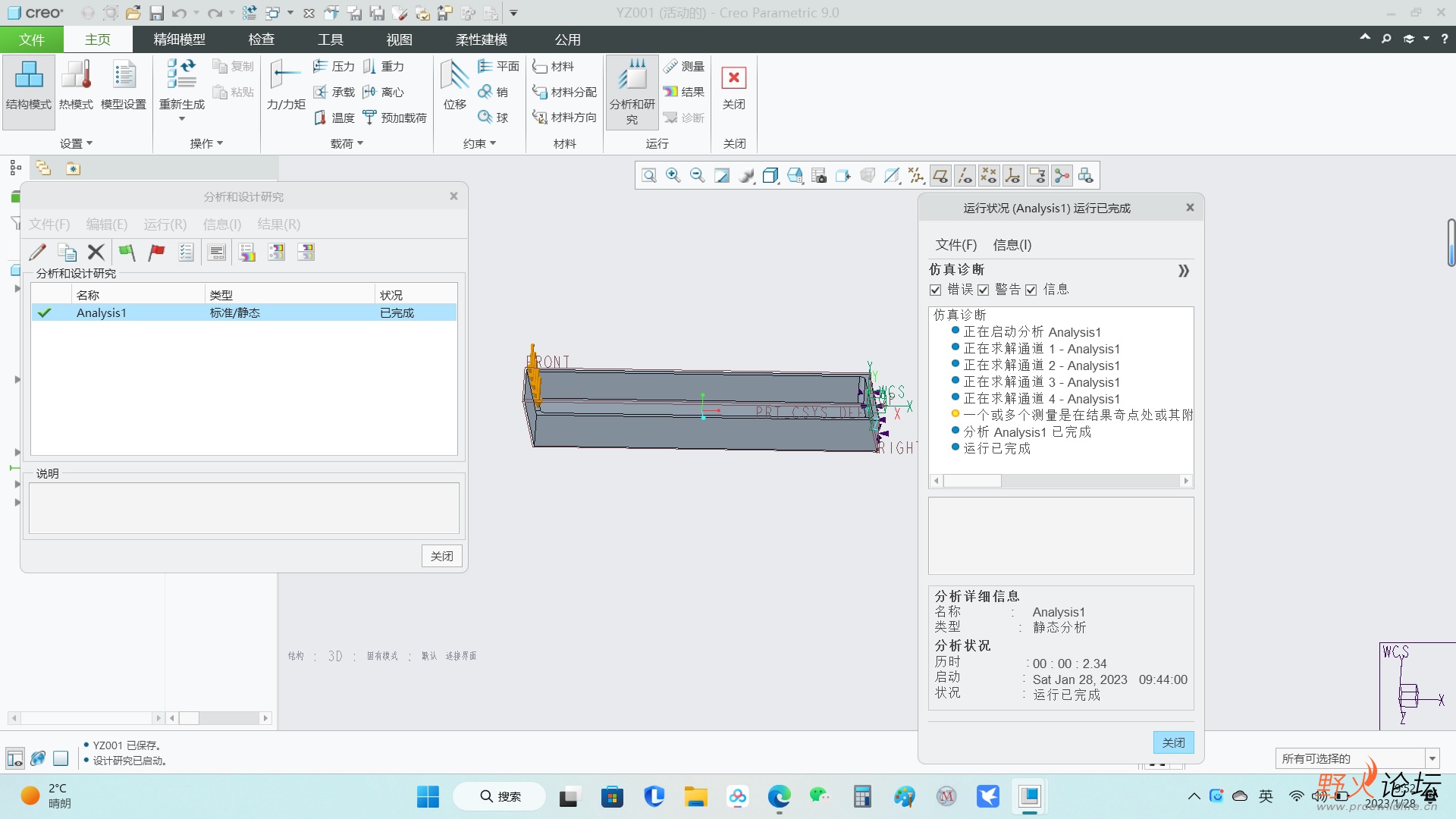1456x819 pixels.
Task: Delete analysis with the X icon
Action: click(x=96, y=253)
